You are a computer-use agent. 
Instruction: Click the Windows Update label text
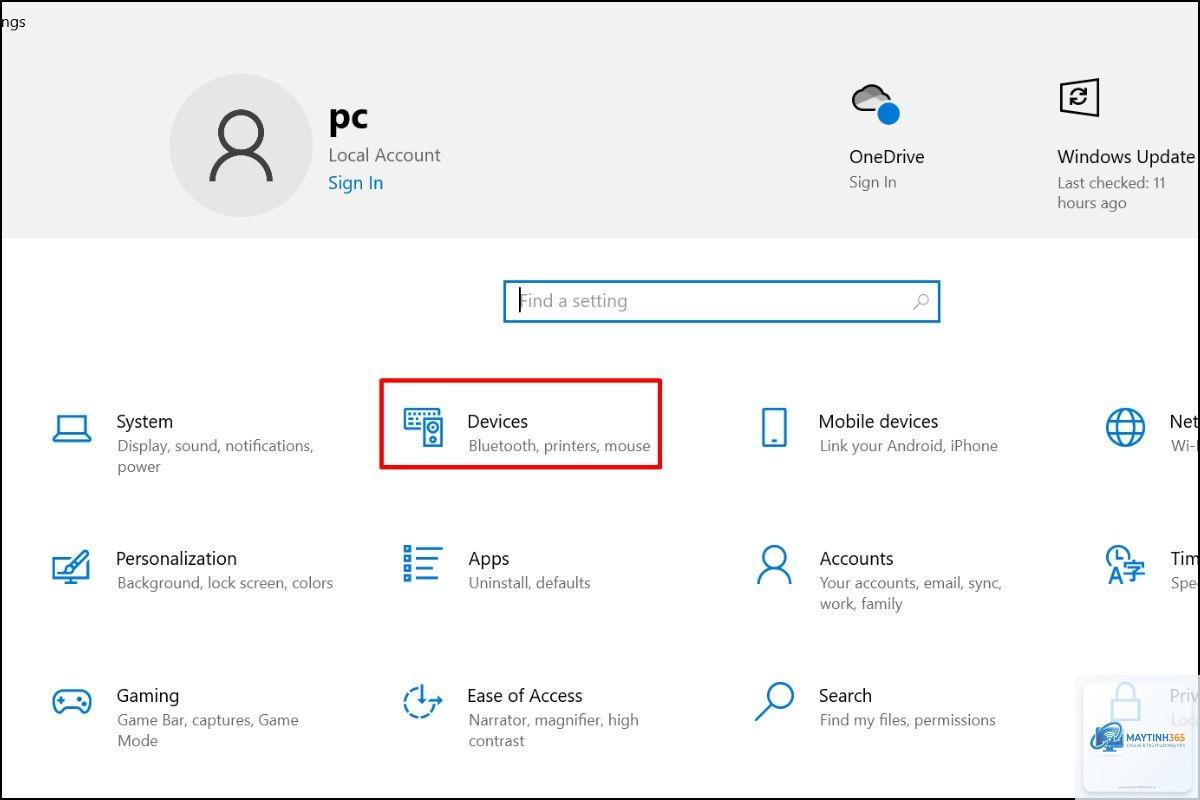[x=1125, y=157]
